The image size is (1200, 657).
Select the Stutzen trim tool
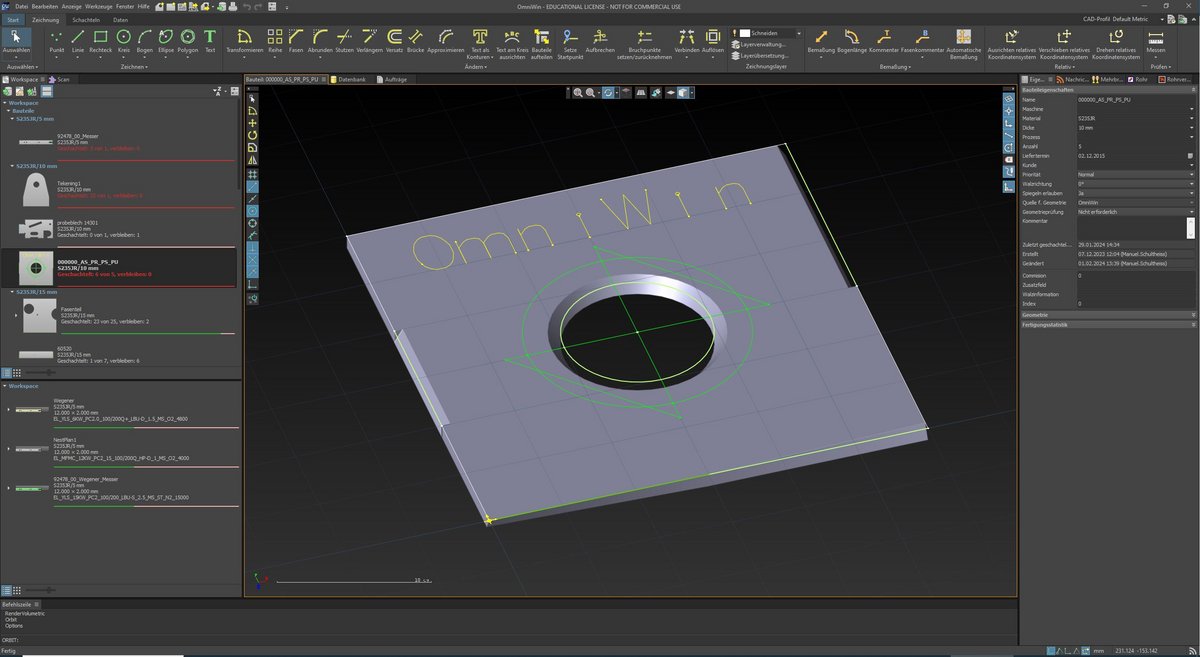tap(344, 41)
